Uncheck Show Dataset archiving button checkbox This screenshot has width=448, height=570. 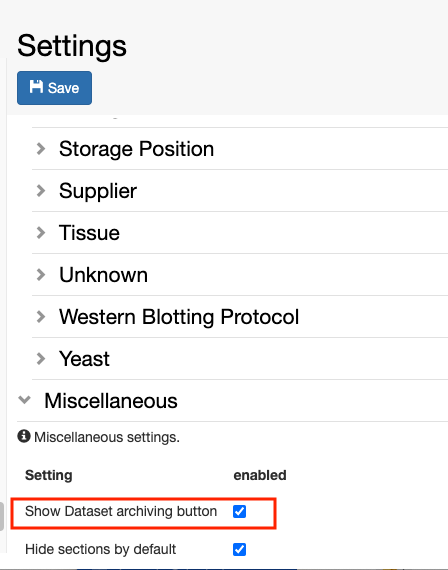(239, 511)
